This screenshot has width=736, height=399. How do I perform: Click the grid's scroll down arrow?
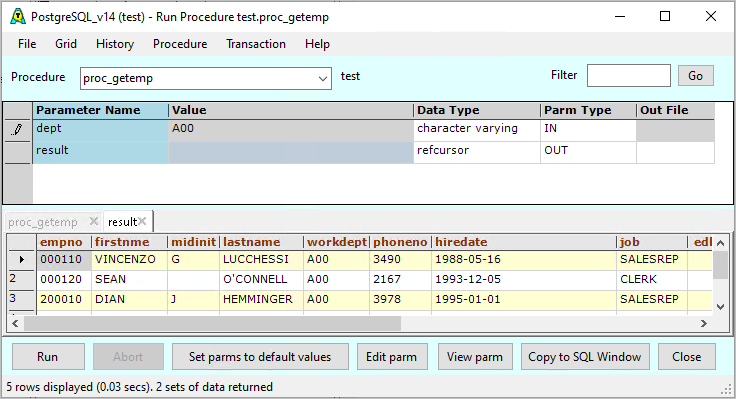coord(721,306)
